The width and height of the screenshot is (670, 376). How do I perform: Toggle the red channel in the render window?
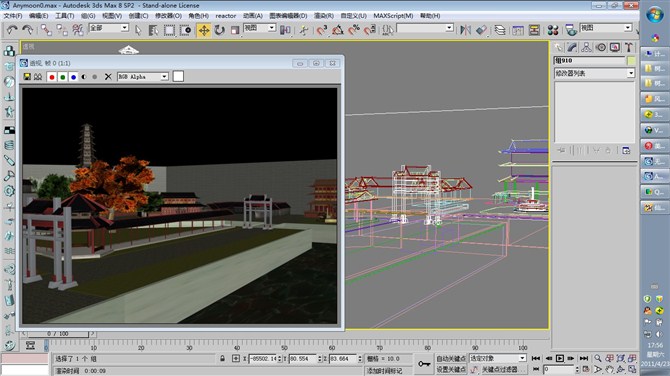pos(52,77)
